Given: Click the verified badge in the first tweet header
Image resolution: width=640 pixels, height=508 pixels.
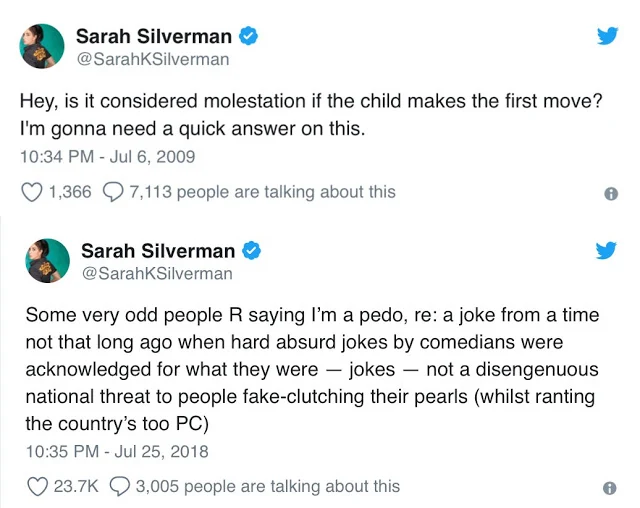Looking at the screenshot, I should pos(250,37).
